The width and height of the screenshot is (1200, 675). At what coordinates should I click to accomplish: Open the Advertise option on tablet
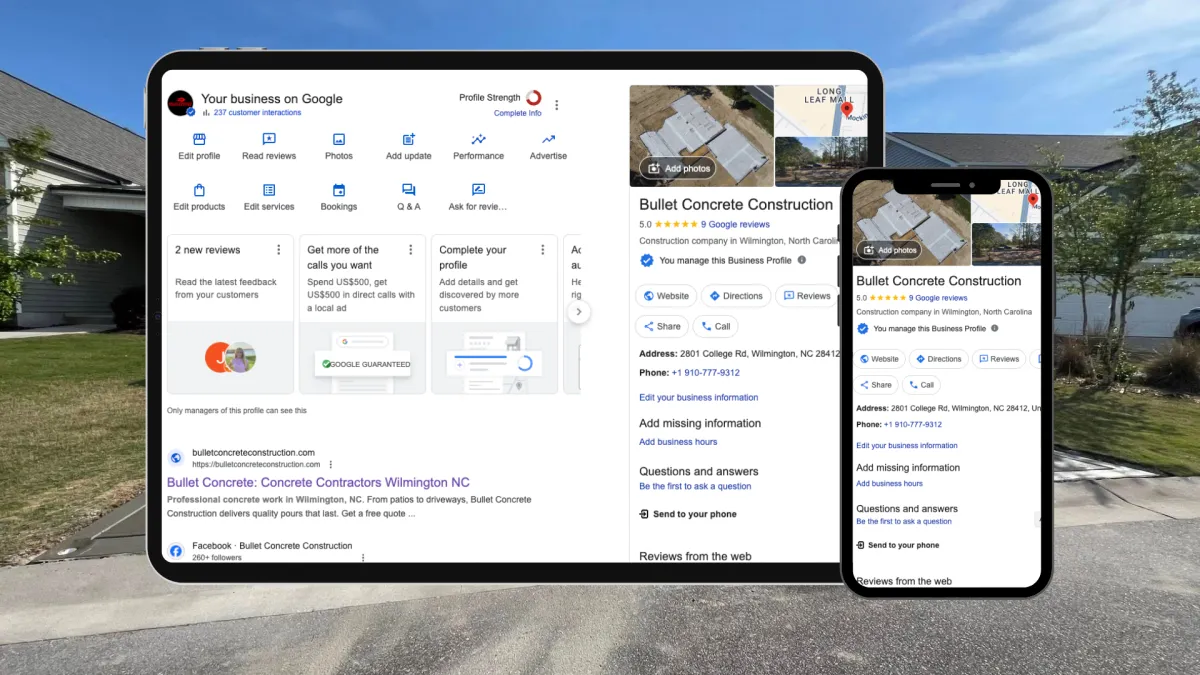click(548, 146)
